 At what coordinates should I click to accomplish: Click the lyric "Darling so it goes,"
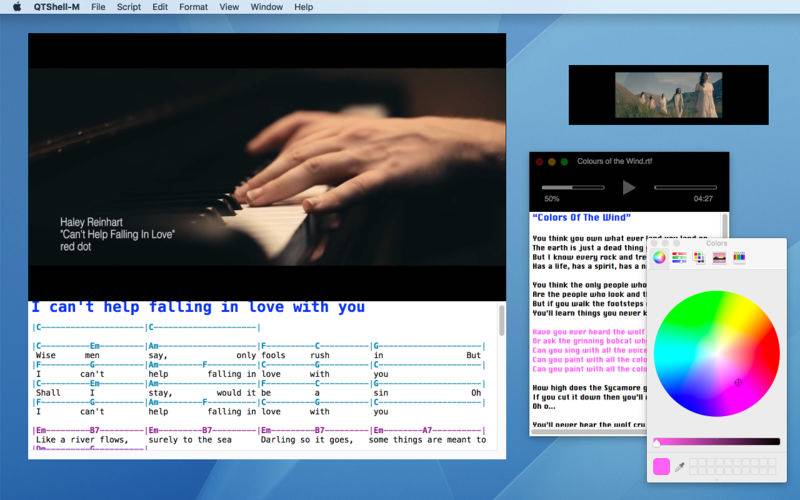coord(307,440)
